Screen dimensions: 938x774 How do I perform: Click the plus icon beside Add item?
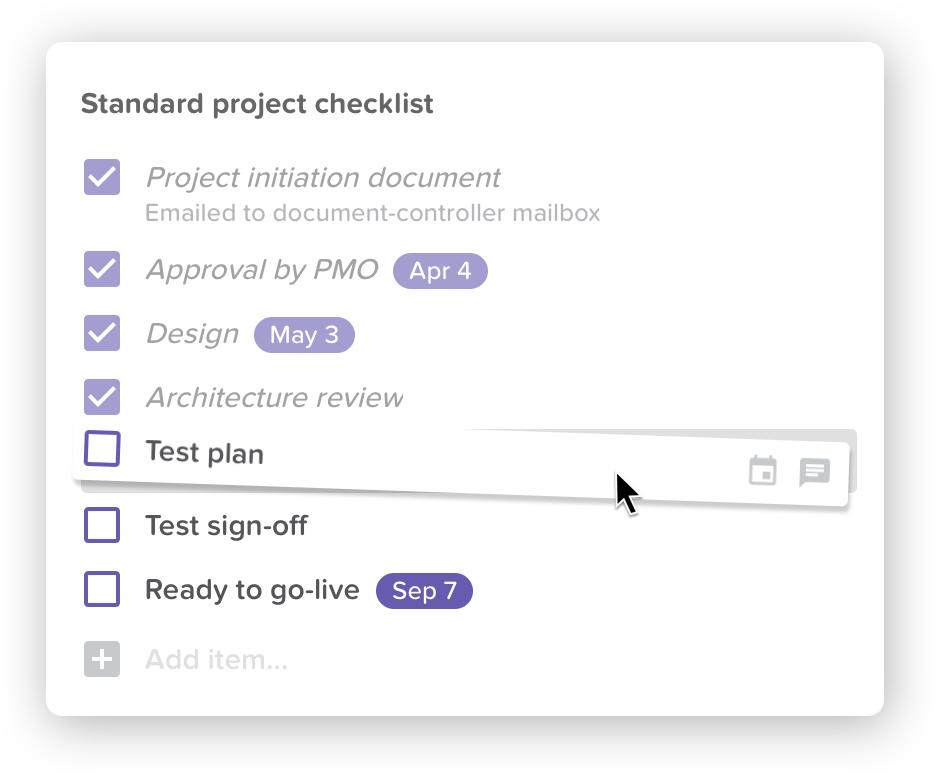[x=102, y=659]
